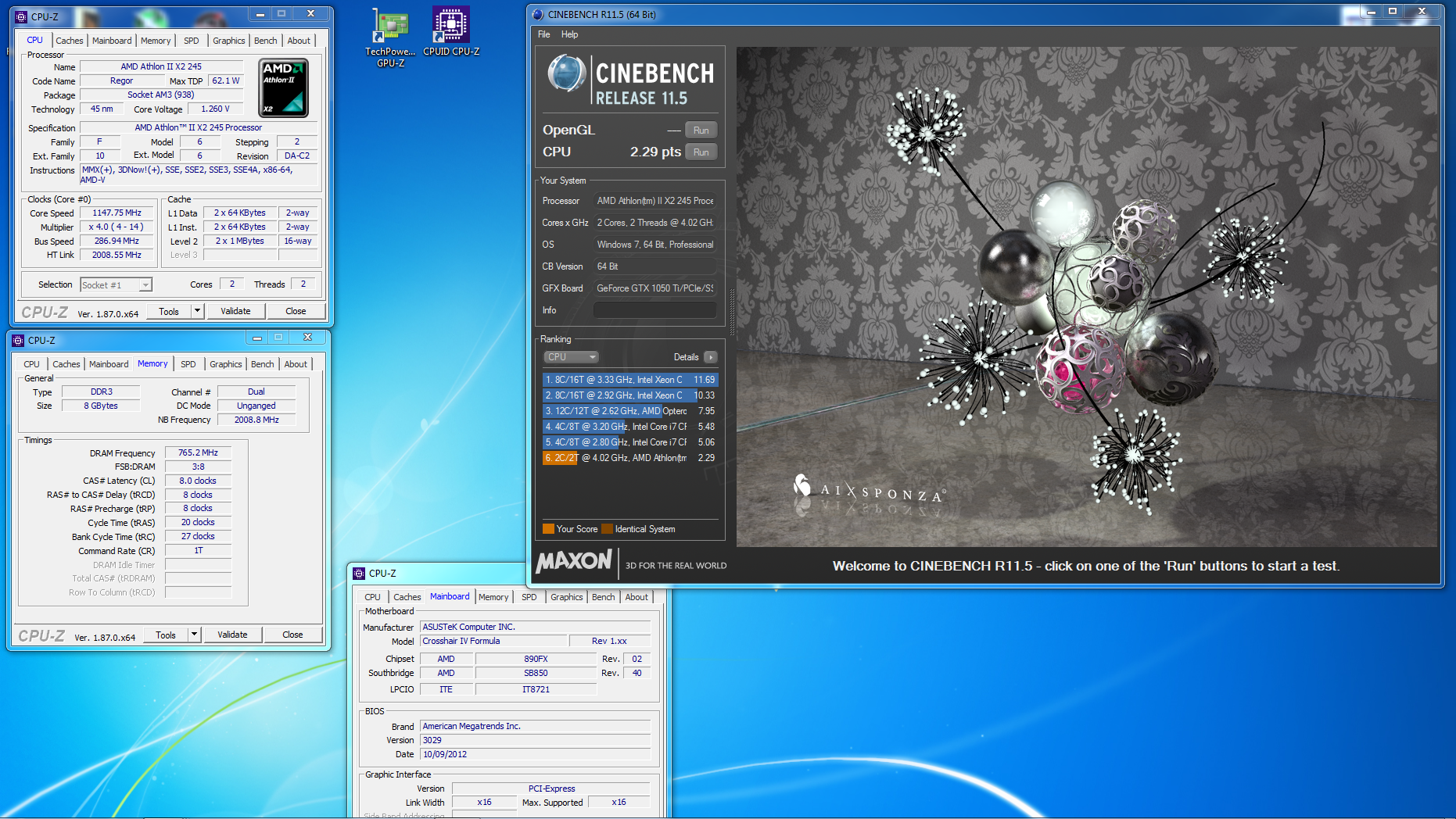Select ranking row 2 Intel Xeon 10.33
1456x819 pixels.
coord(630,395)
